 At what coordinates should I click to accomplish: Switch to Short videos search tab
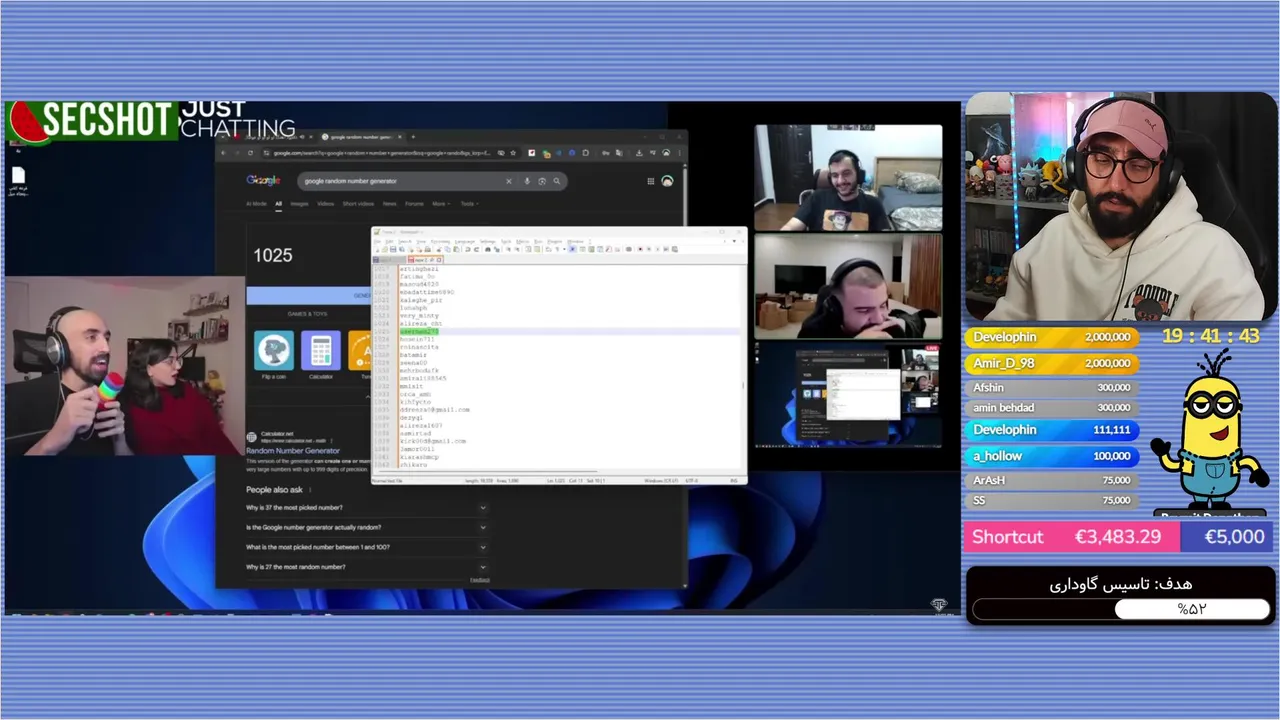tap(358, 203)
